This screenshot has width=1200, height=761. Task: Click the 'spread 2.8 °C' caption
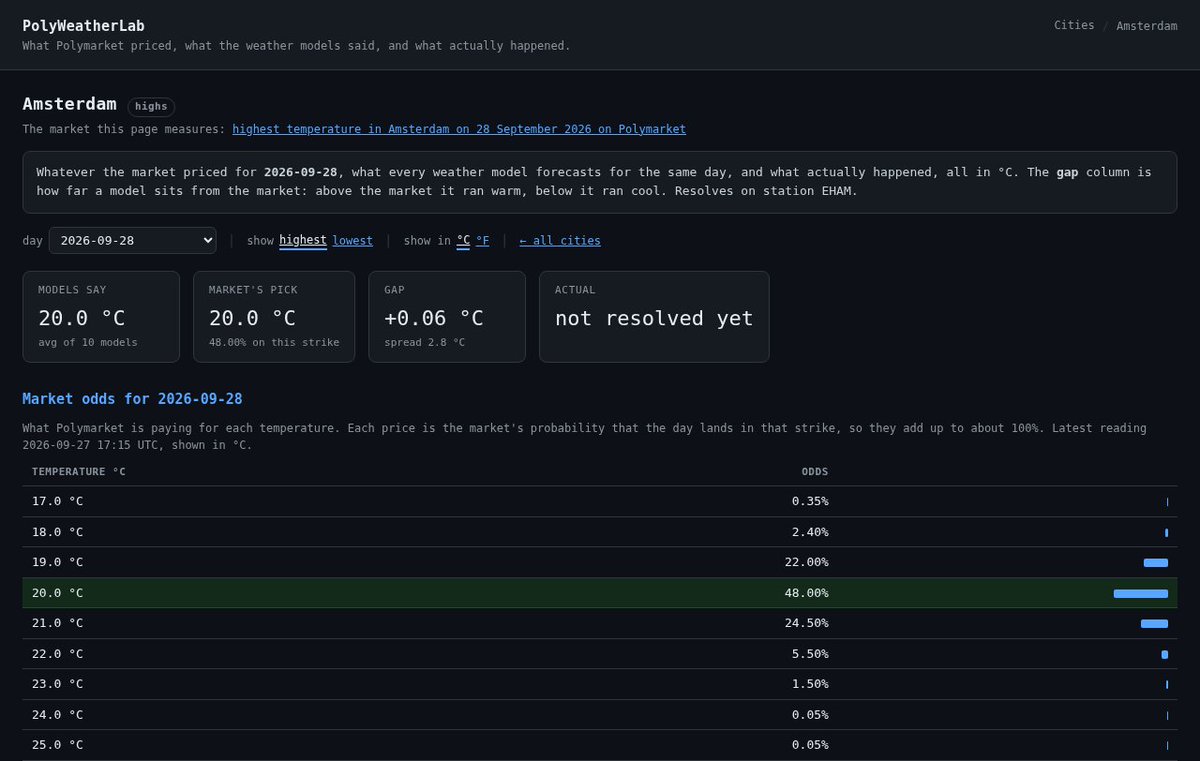425,342
